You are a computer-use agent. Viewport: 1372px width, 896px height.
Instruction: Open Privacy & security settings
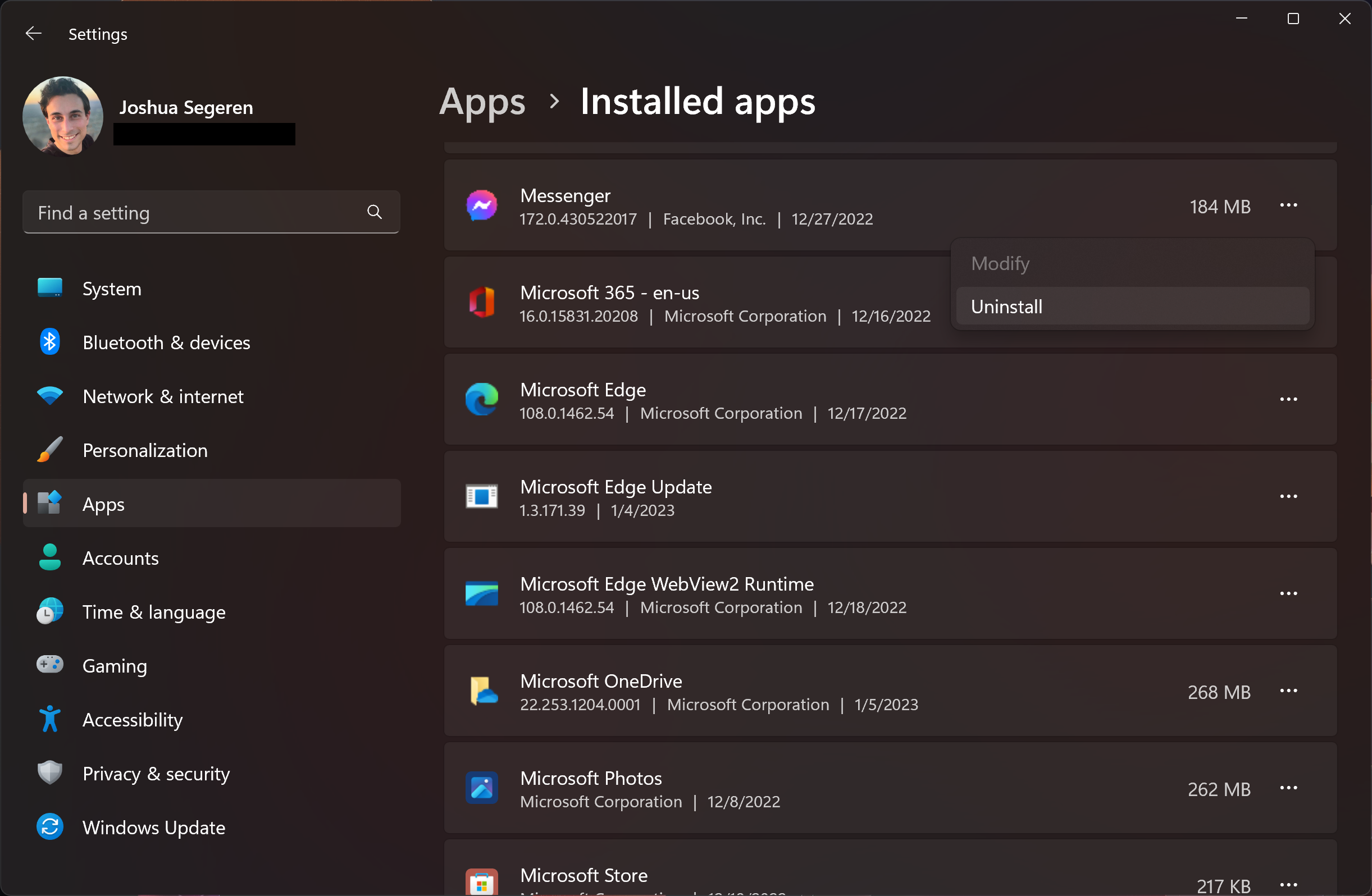(x=211, y=773)
